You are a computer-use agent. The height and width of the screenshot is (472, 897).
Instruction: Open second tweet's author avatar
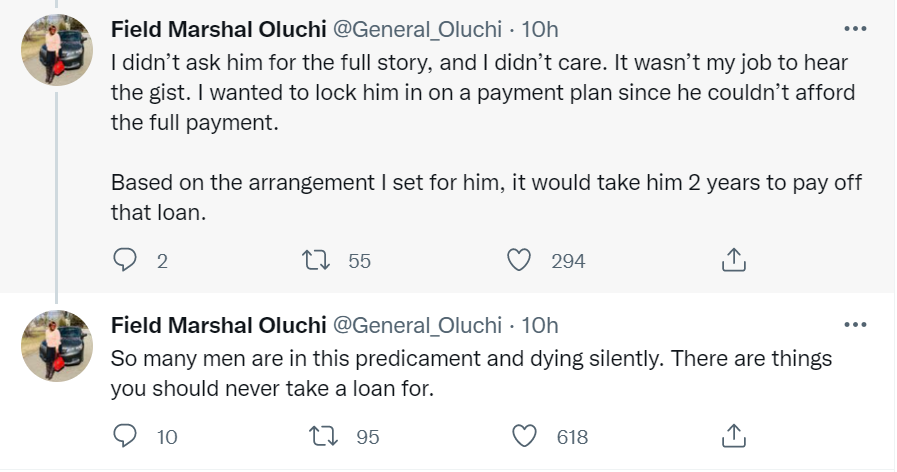point(58,346)
